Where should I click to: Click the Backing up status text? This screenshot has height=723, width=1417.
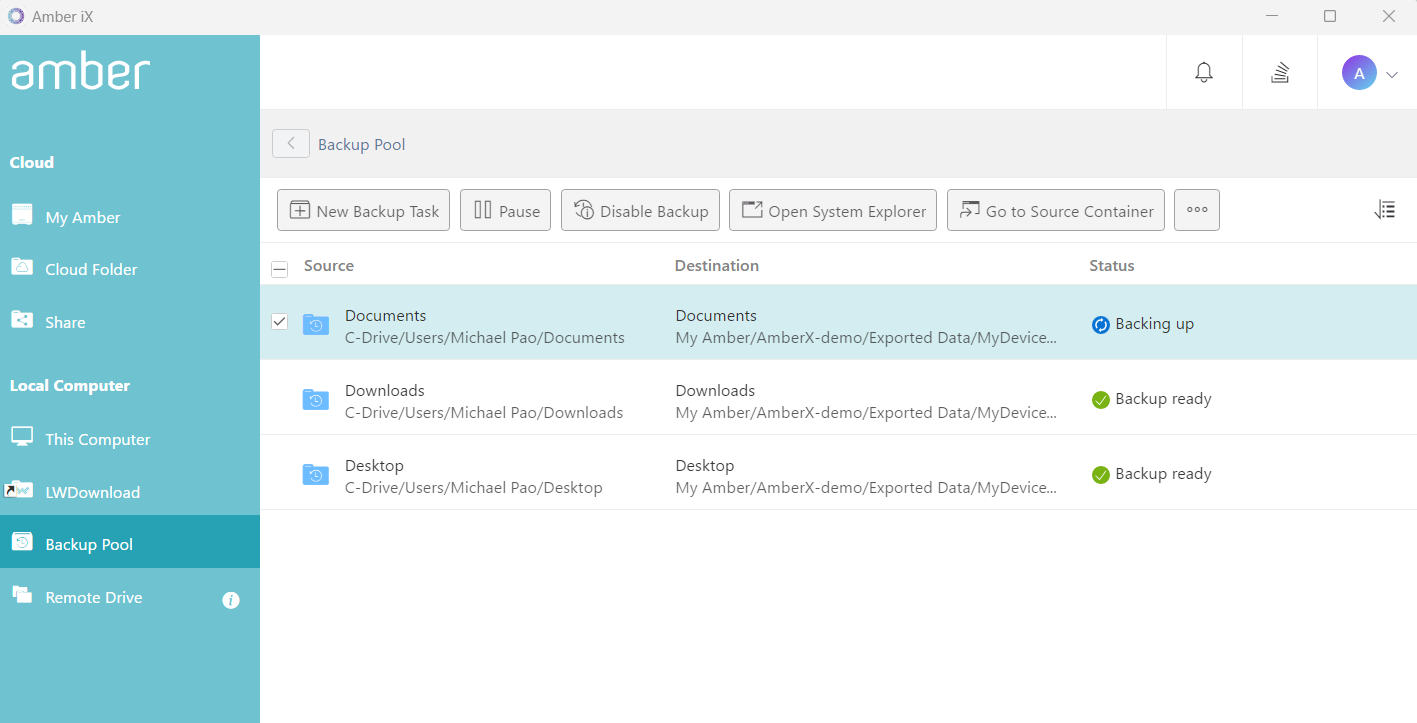1155,324
